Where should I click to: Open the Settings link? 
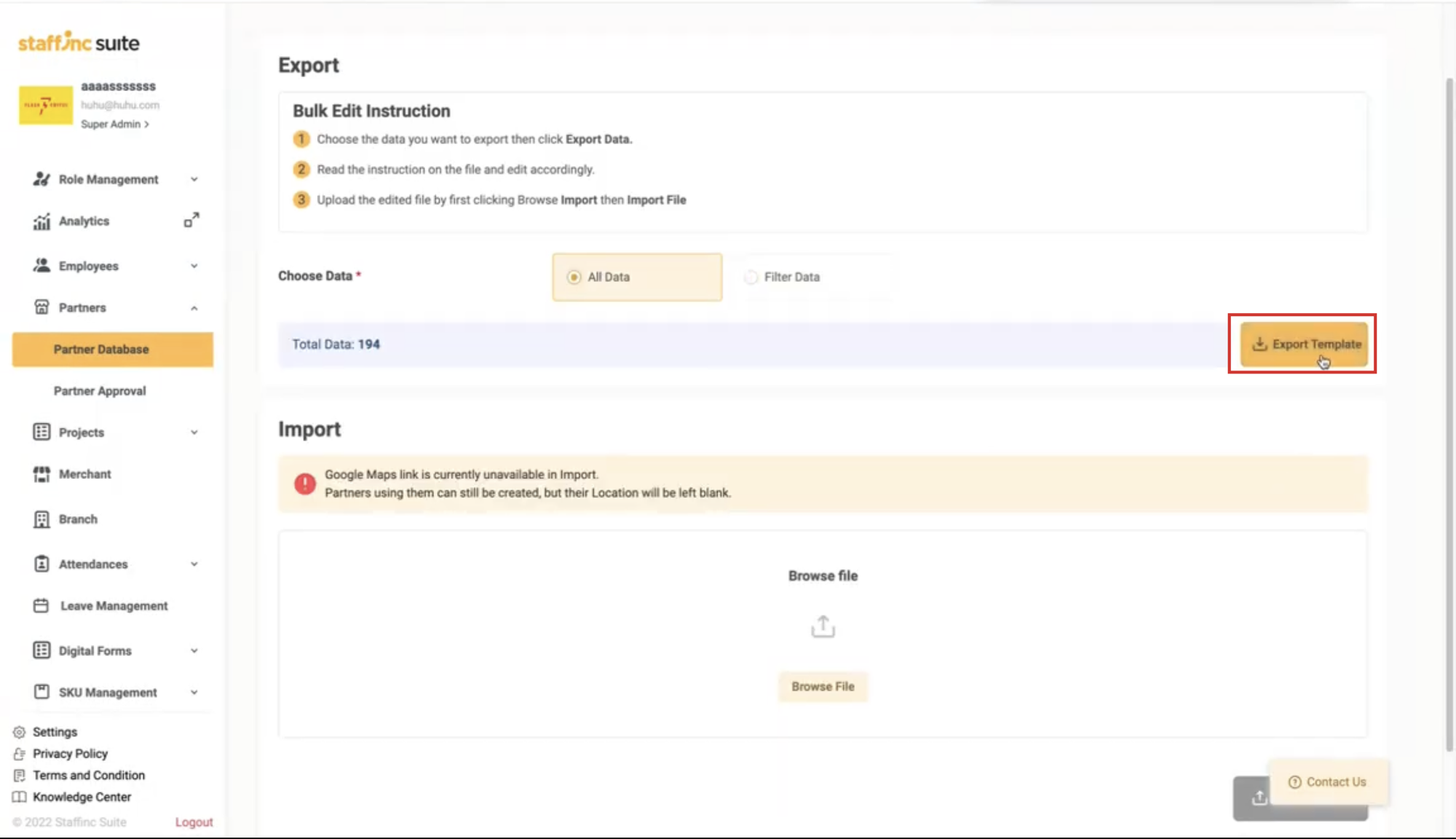[x=55, y=732]
